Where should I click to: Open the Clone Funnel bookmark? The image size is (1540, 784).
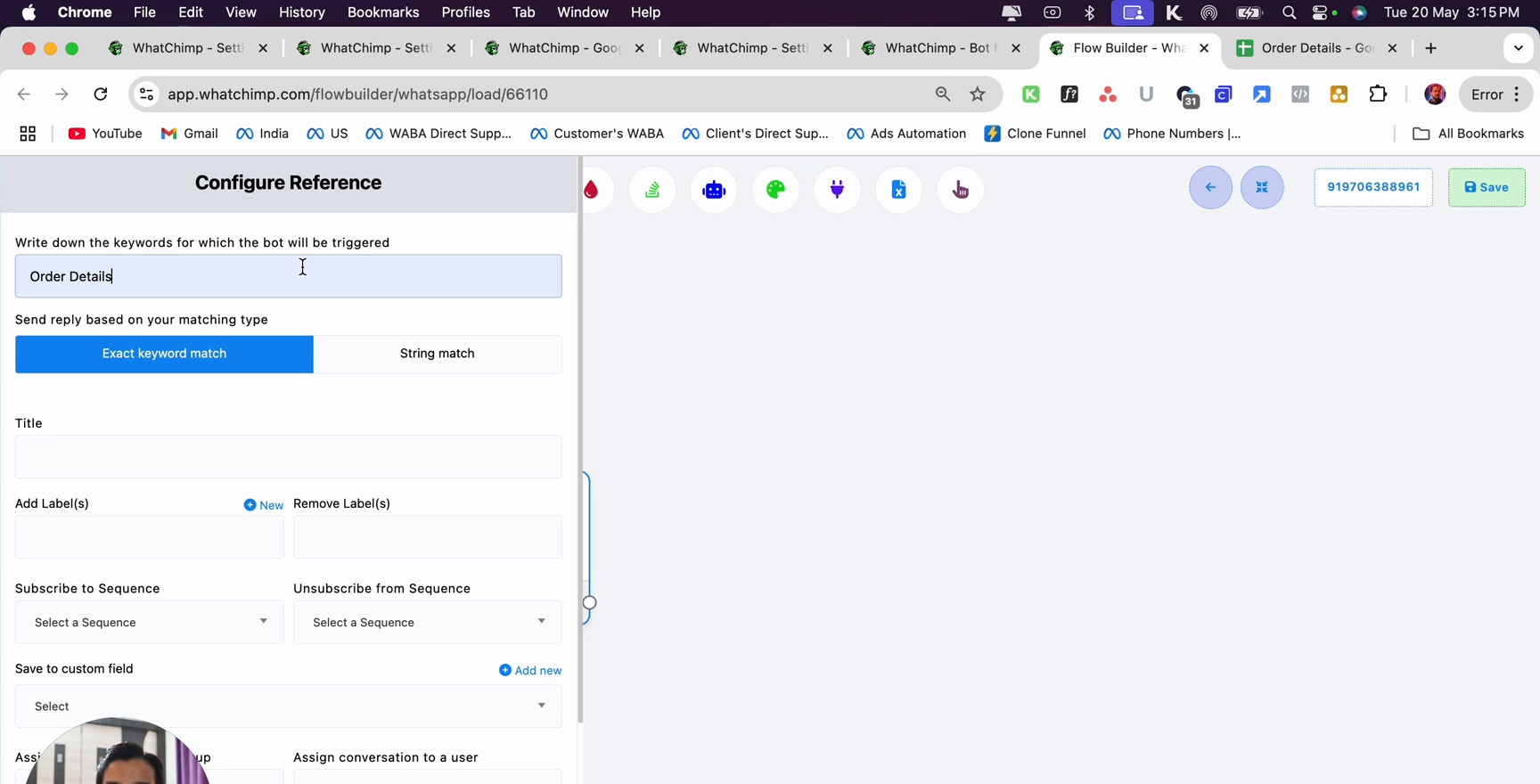1036,134
